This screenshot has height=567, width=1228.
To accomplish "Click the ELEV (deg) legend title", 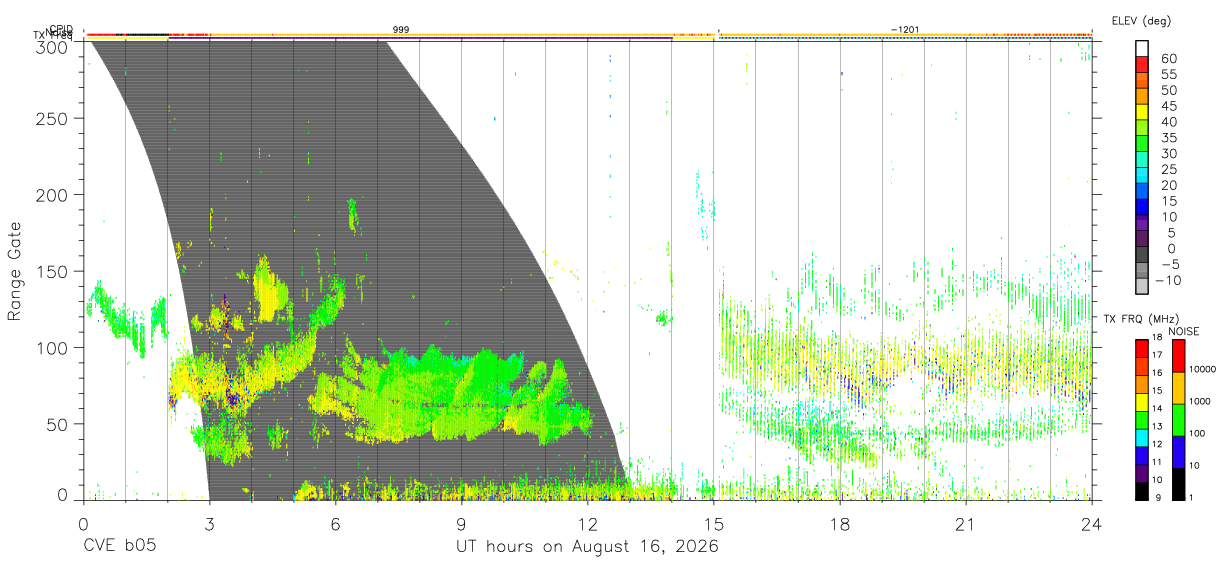I will 1141,20.
